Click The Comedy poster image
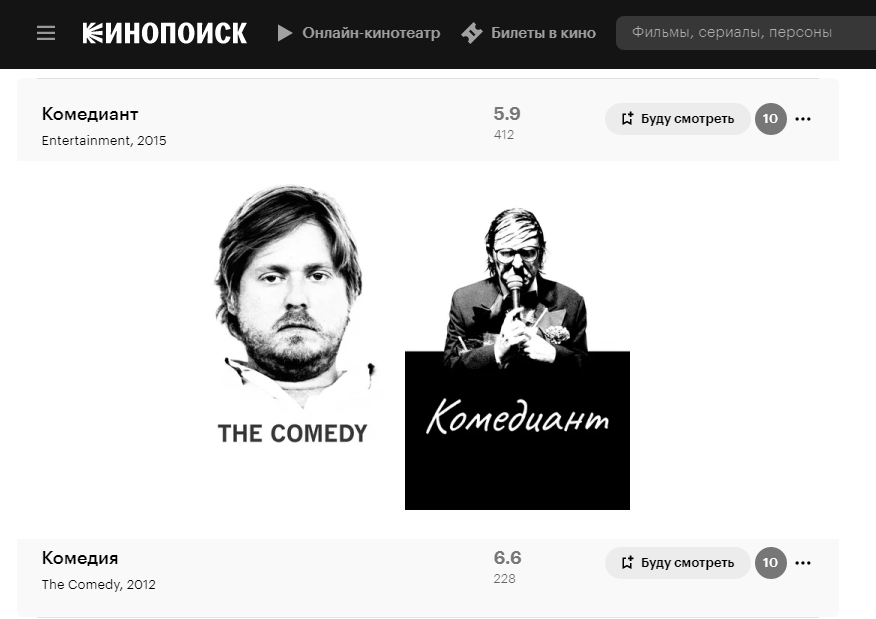This screenshot has width=876, height=619. click(293, 315)
